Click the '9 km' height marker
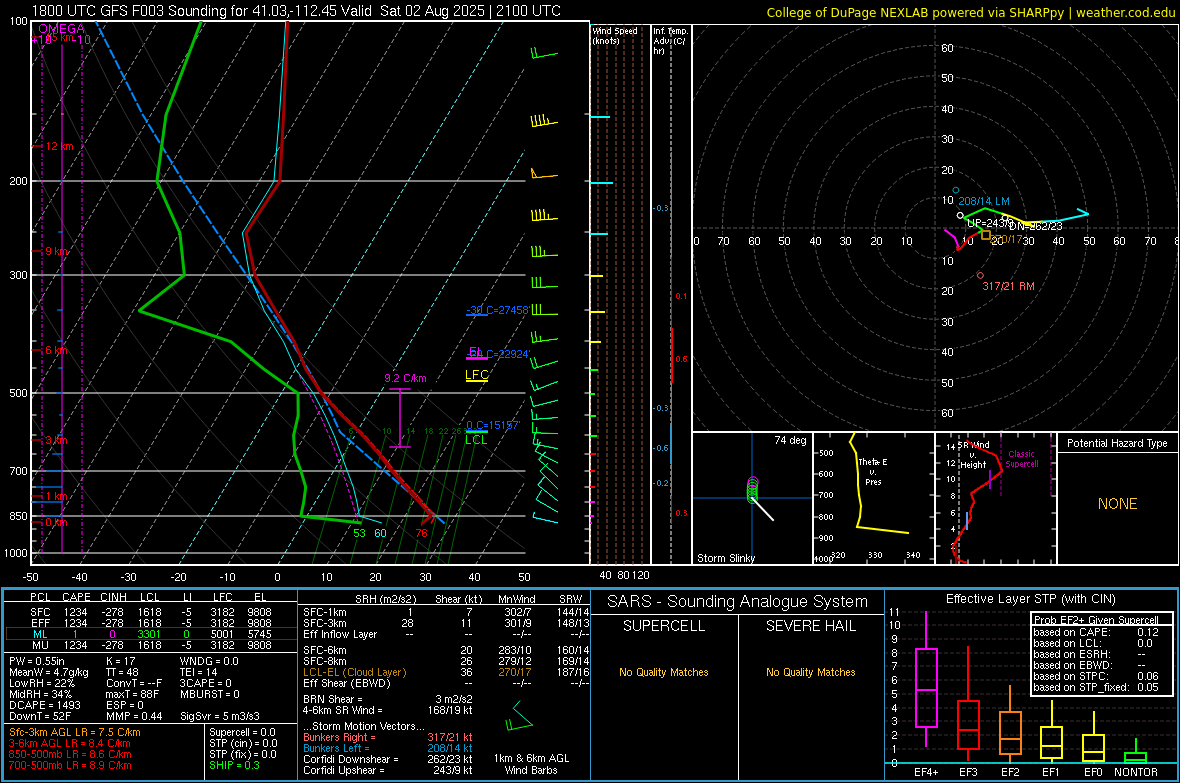1180x783 pixels. [x=56, y=251]
